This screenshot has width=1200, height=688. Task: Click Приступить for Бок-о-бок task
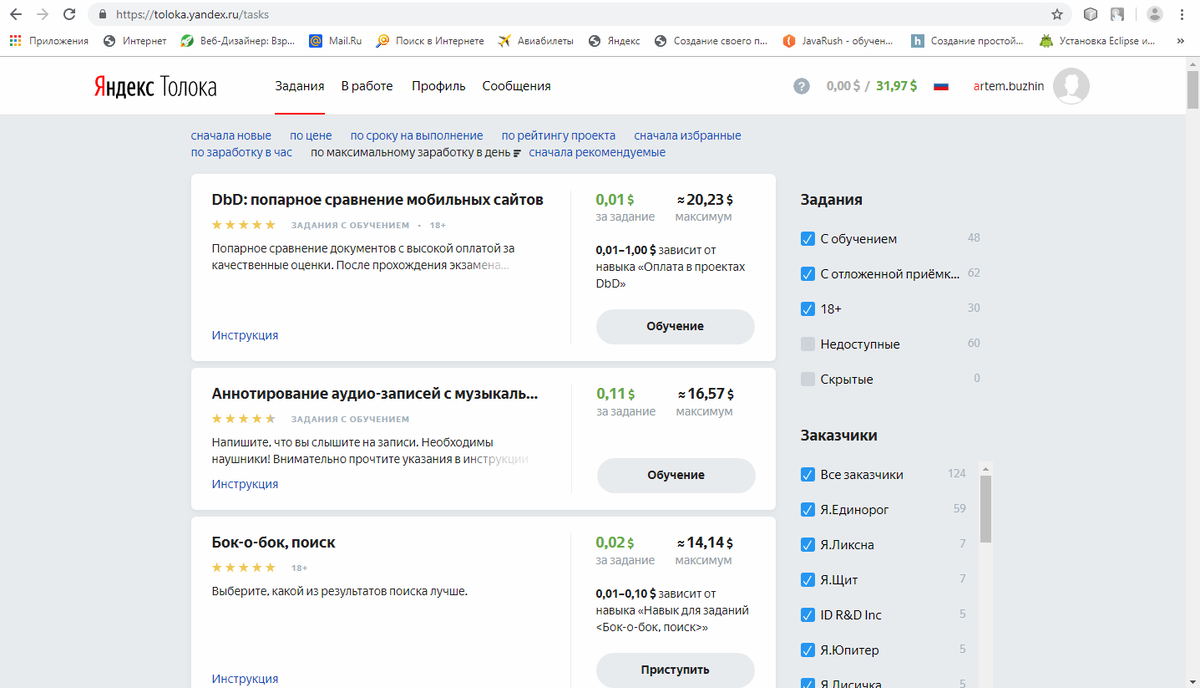point(675,670)
